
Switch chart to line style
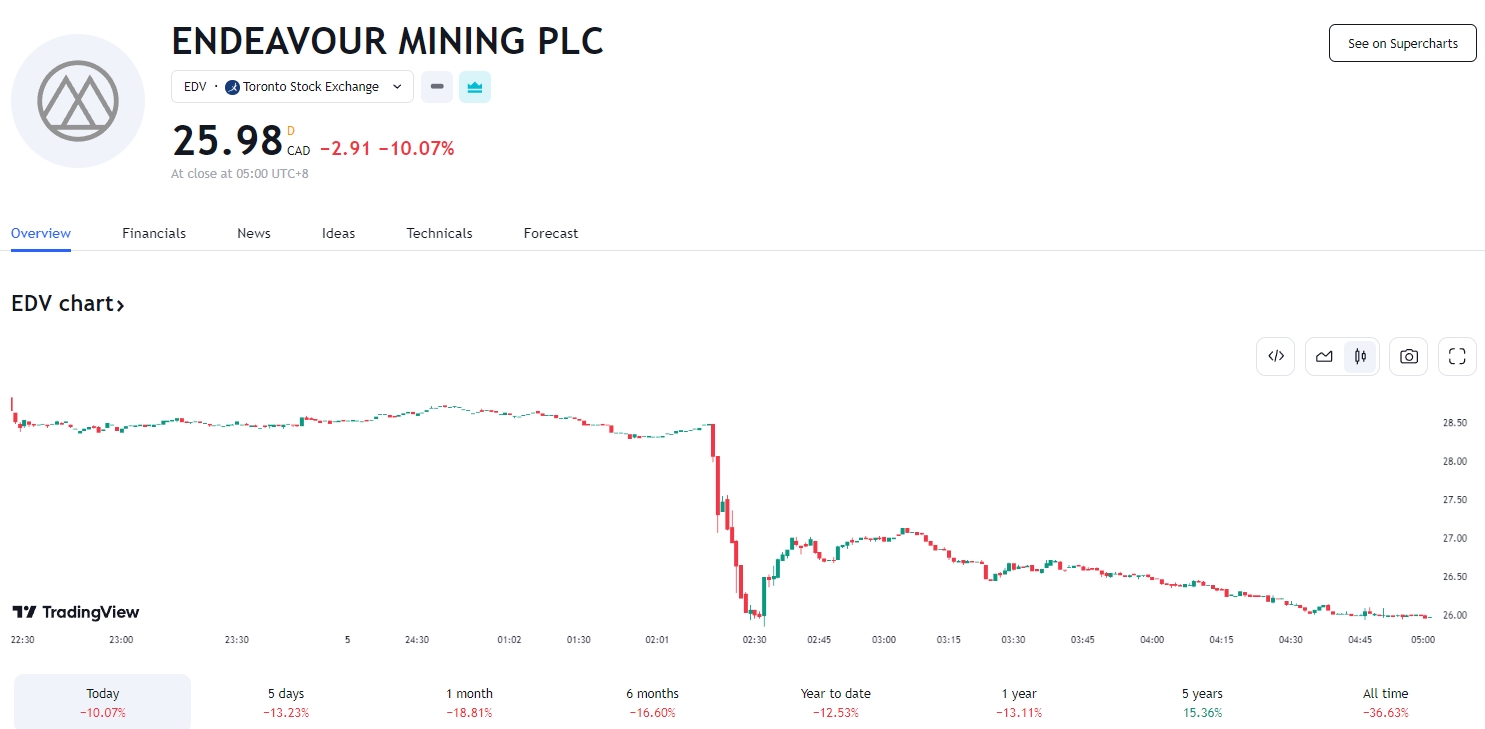(x=1324, y=356)
